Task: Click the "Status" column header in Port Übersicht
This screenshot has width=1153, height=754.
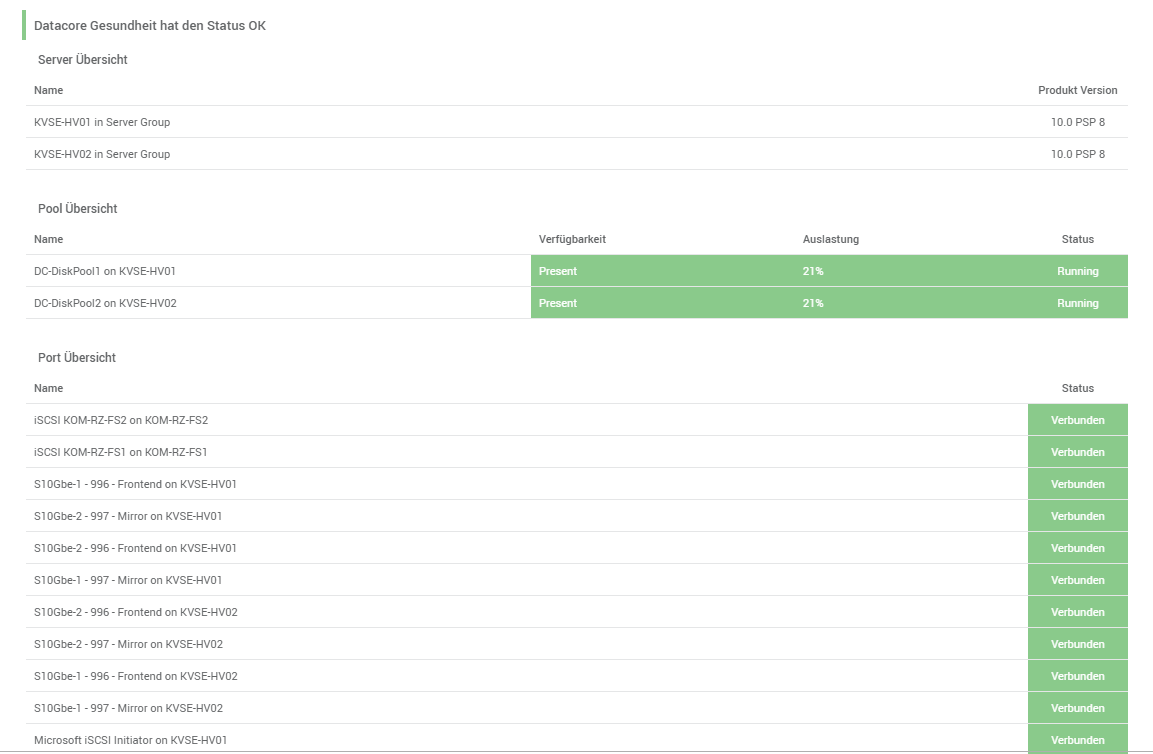Action: [1078, 388]
